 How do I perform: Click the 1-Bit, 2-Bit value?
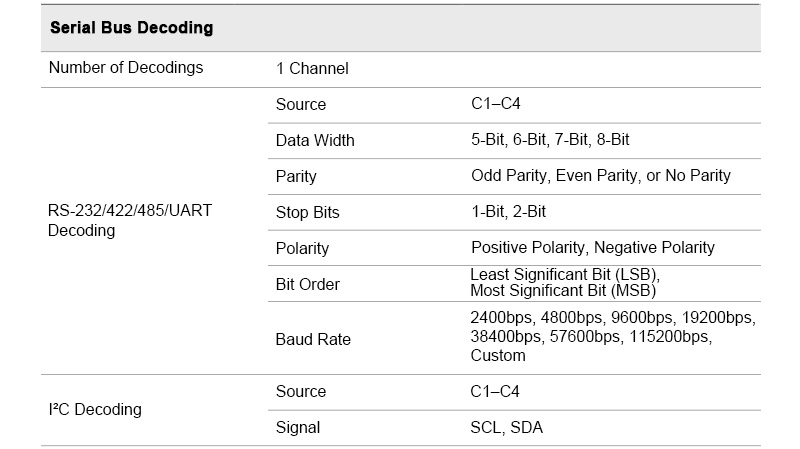[x=508, y=212]
